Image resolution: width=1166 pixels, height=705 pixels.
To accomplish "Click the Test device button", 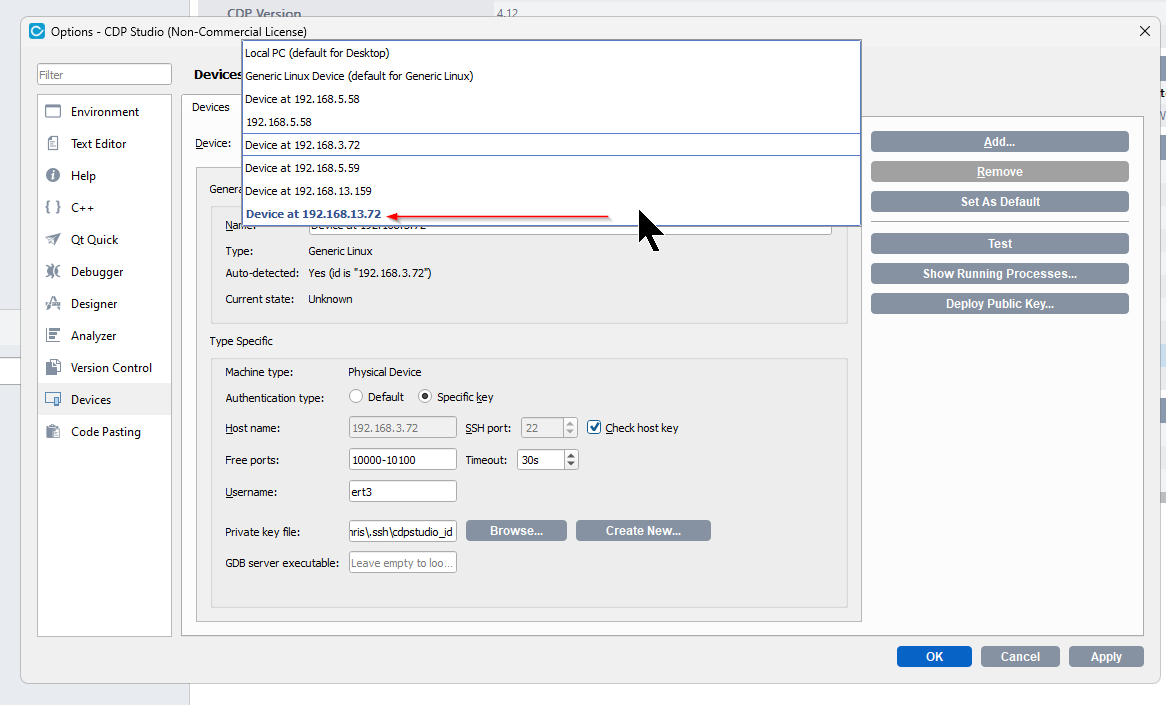I will [999, 243].
